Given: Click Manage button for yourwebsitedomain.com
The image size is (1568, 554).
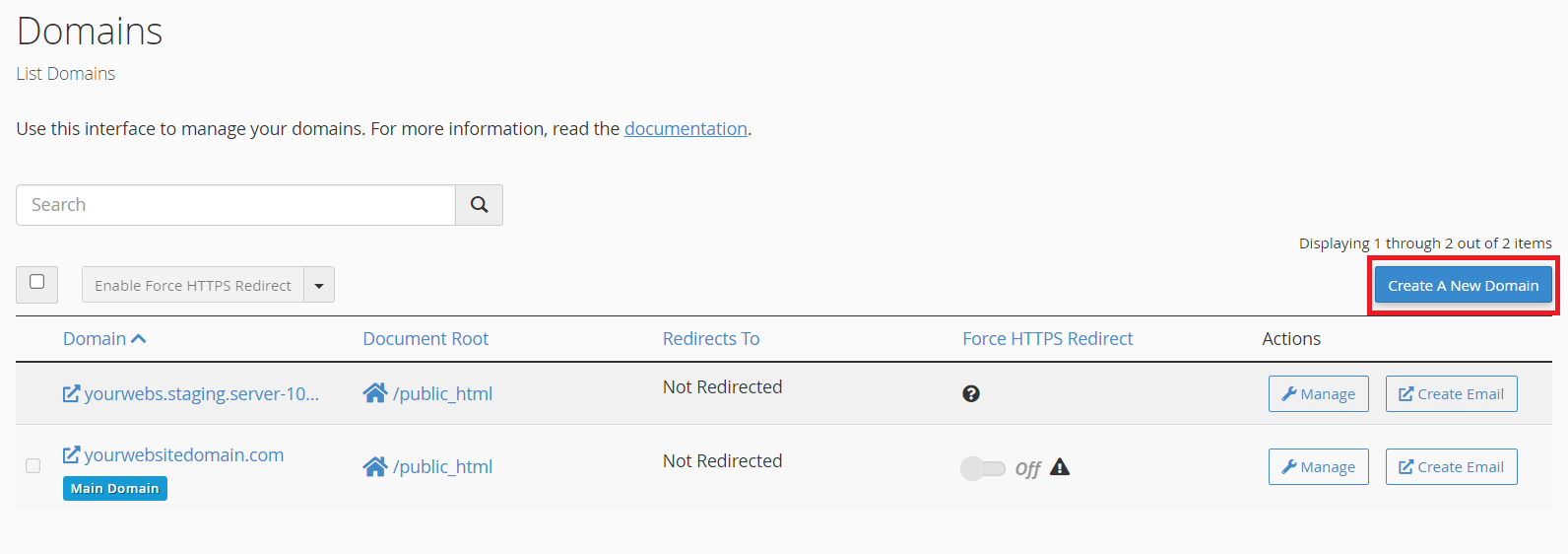Looking at the screenshot, I should click(1319, 467).
